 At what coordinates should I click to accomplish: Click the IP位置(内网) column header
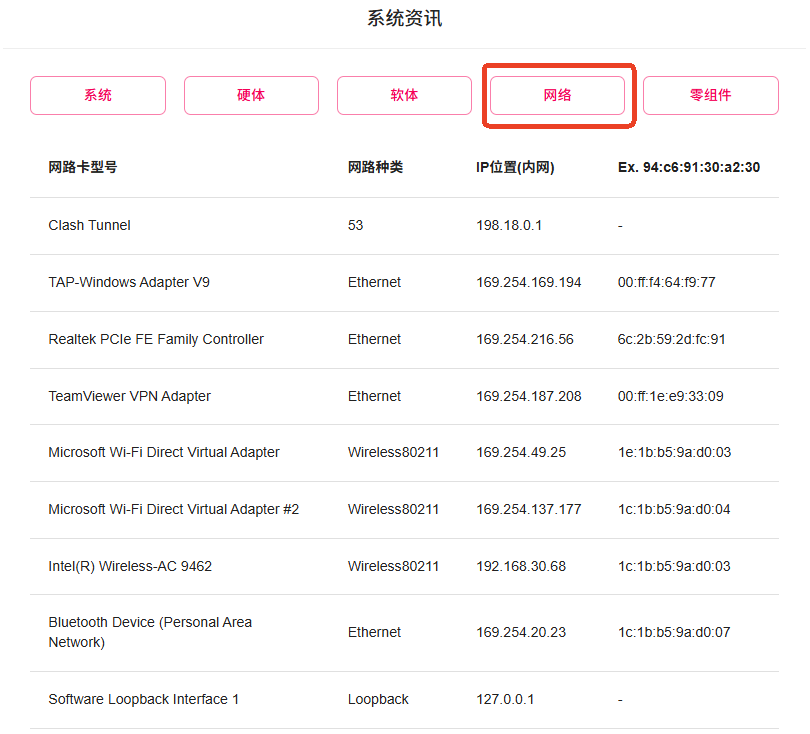tap(515, 167)
